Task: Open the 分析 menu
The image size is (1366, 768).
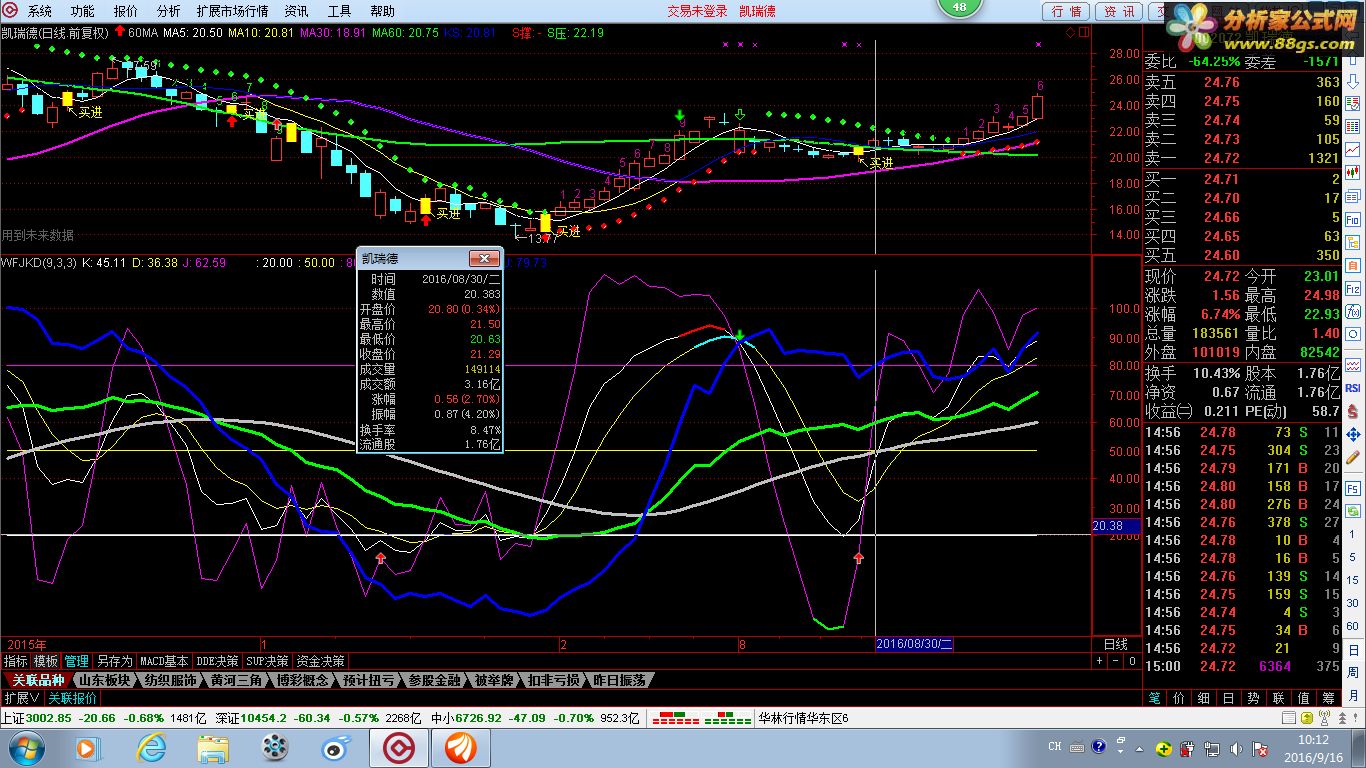Action: [169, 11]
